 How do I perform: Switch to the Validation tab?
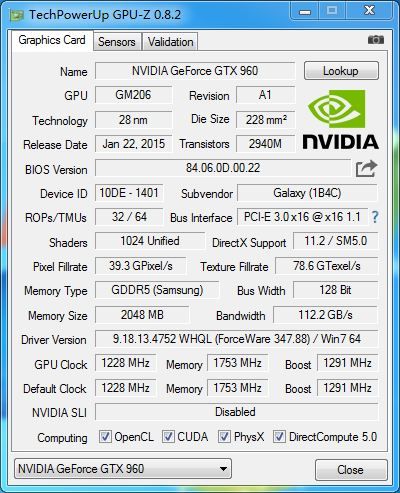click(x=170, y=42)
